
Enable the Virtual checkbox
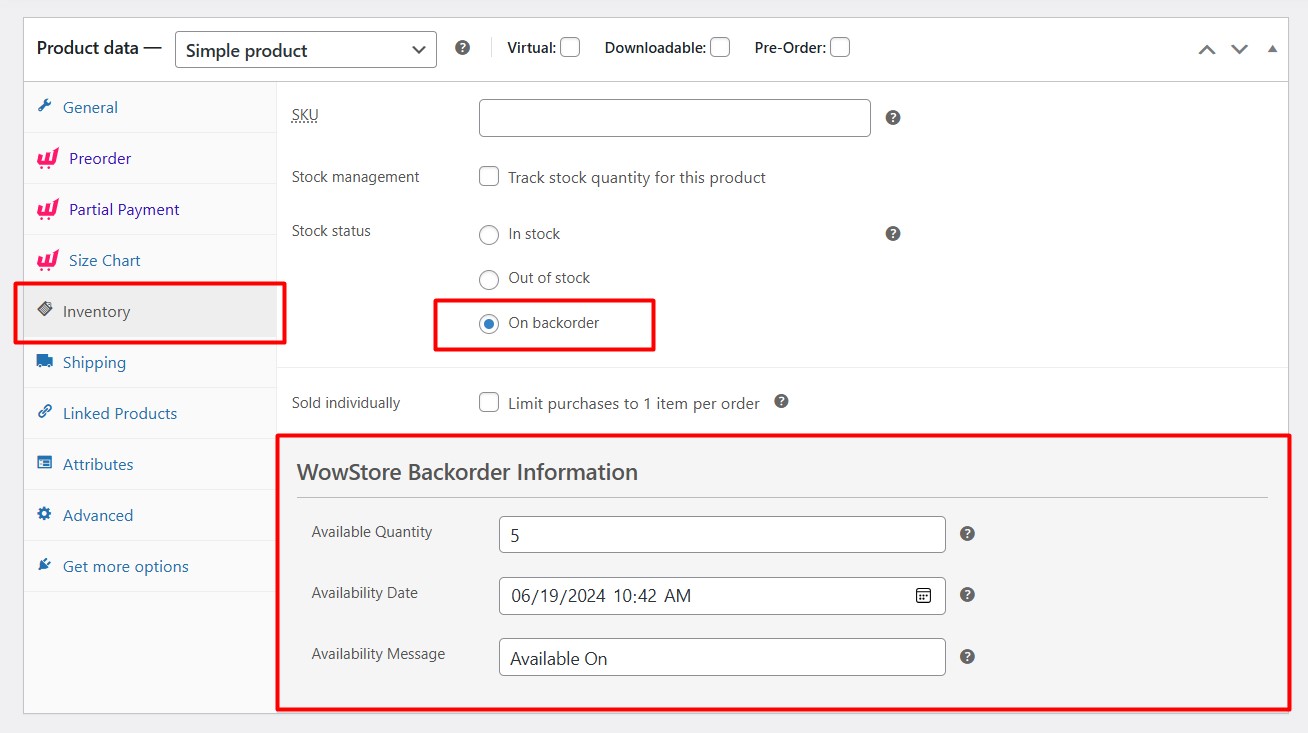click(569, 46)
